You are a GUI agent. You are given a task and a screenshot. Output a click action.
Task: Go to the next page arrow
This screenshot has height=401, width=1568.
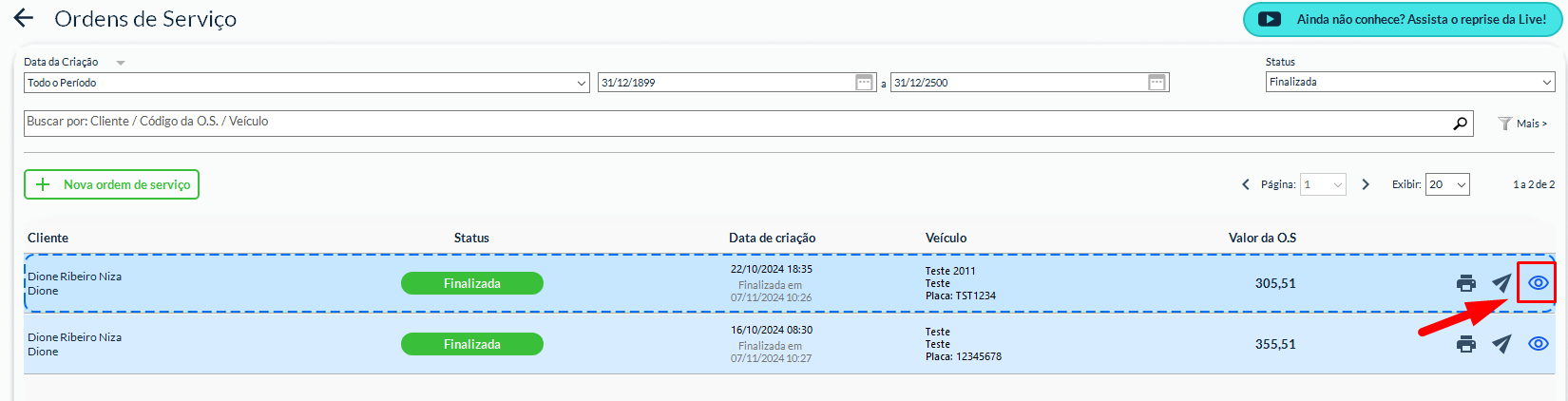point(1366,184)
